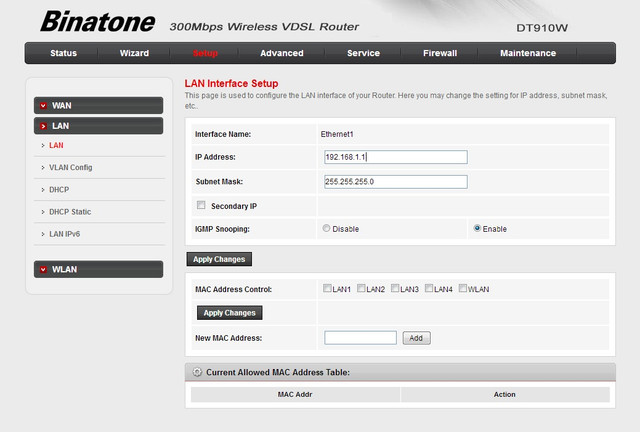640x432 pixels.
Task: Click the Binatone logo
Action: [98, 22]
